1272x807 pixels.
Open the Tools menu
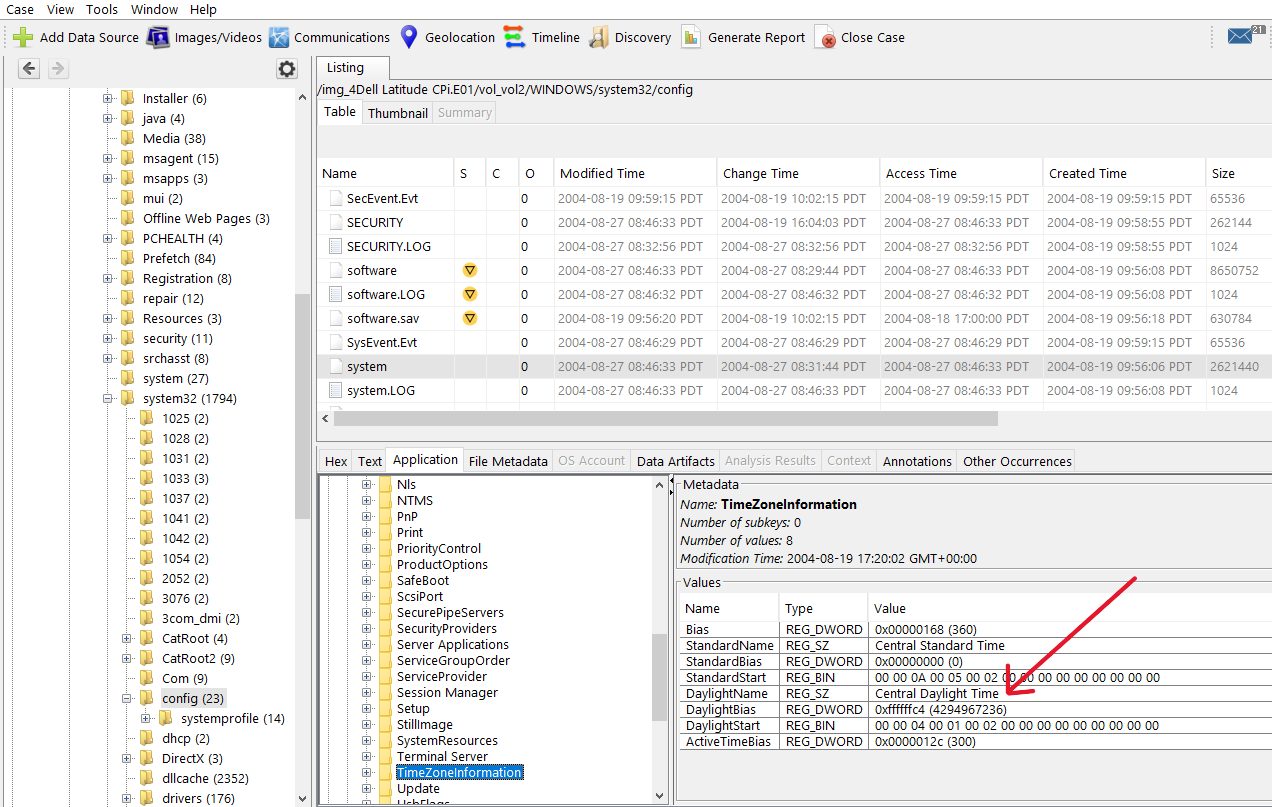102,9
